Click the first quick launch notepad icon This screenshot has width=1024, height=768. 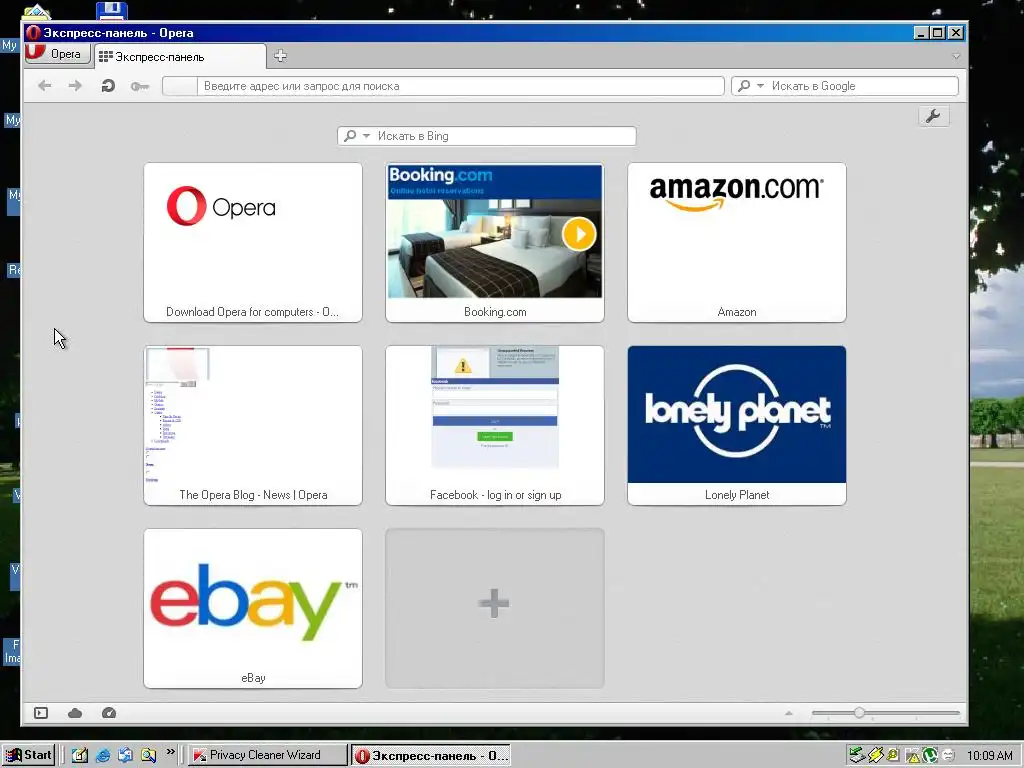coord(80,756)
